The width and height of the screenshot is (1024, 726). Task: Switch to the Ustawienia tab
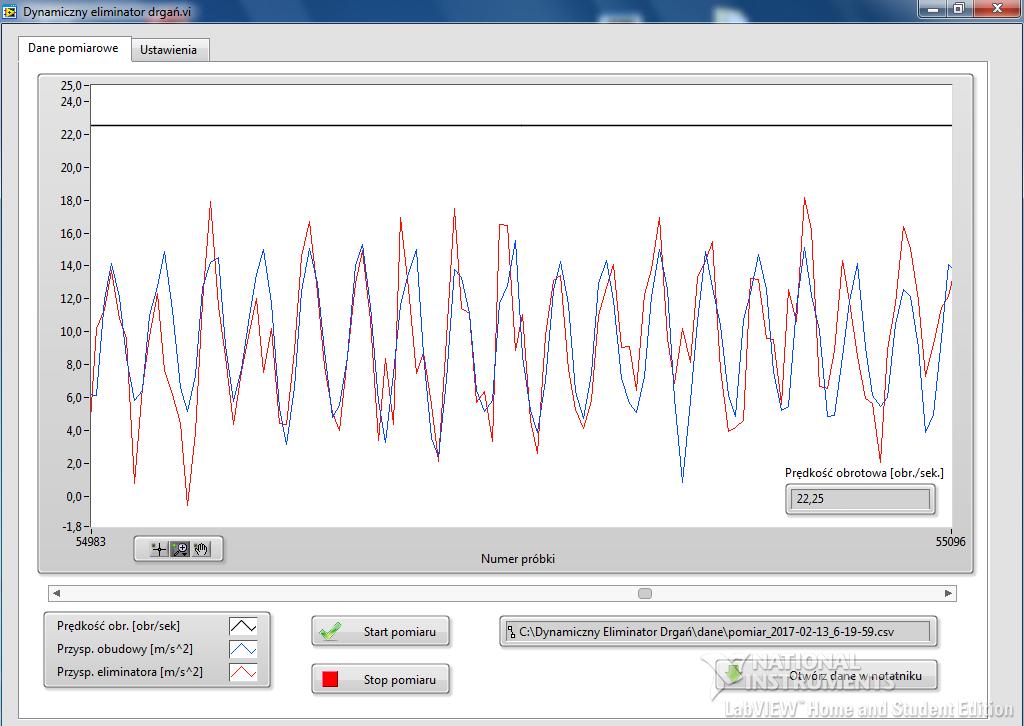pos(168,50)
